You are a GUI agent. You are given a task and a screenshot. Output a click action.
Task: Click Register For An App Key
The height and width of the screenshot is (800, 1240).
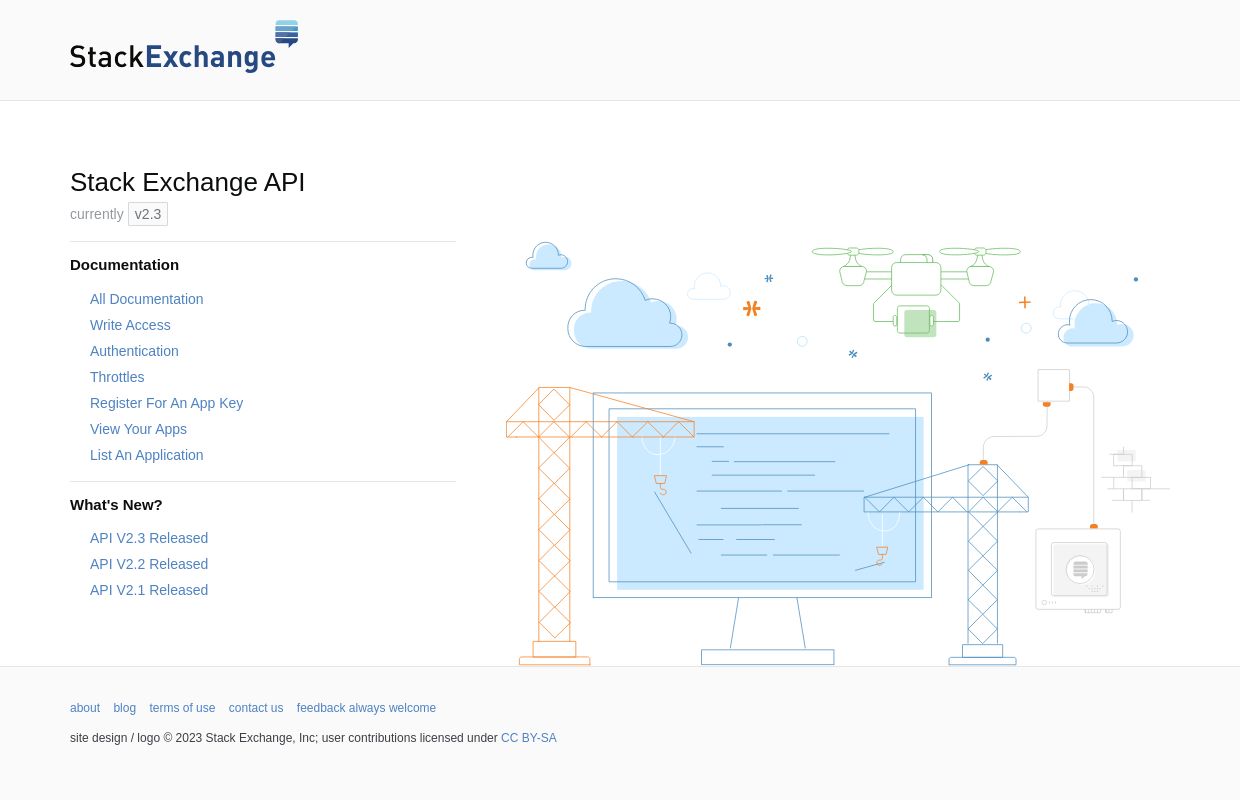point(166,403)
